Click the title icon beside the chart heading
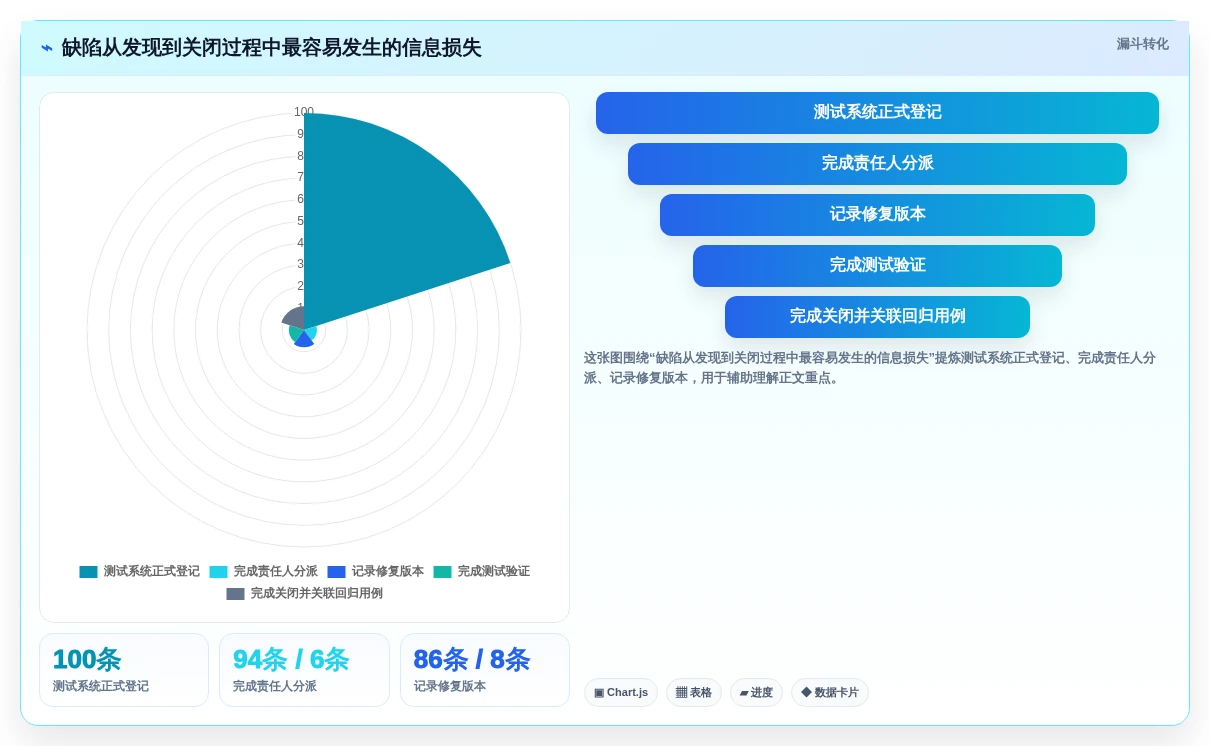This screenshot has height=746, width=1210. (47, 48)
